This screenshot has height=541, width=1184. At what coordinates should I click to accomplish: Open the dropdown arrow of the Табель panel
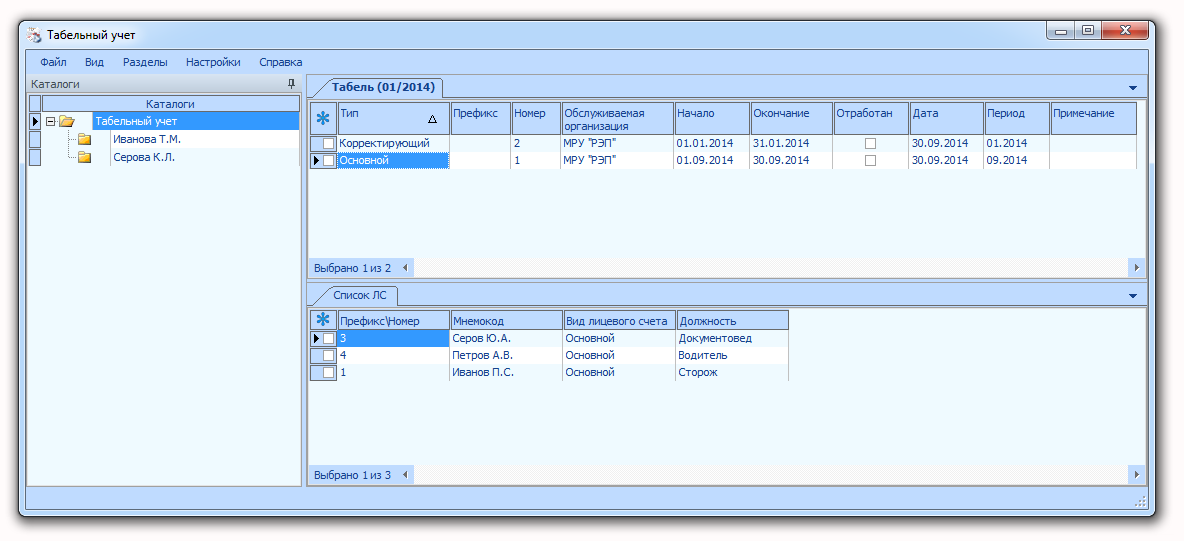[x=1133, y=88]
